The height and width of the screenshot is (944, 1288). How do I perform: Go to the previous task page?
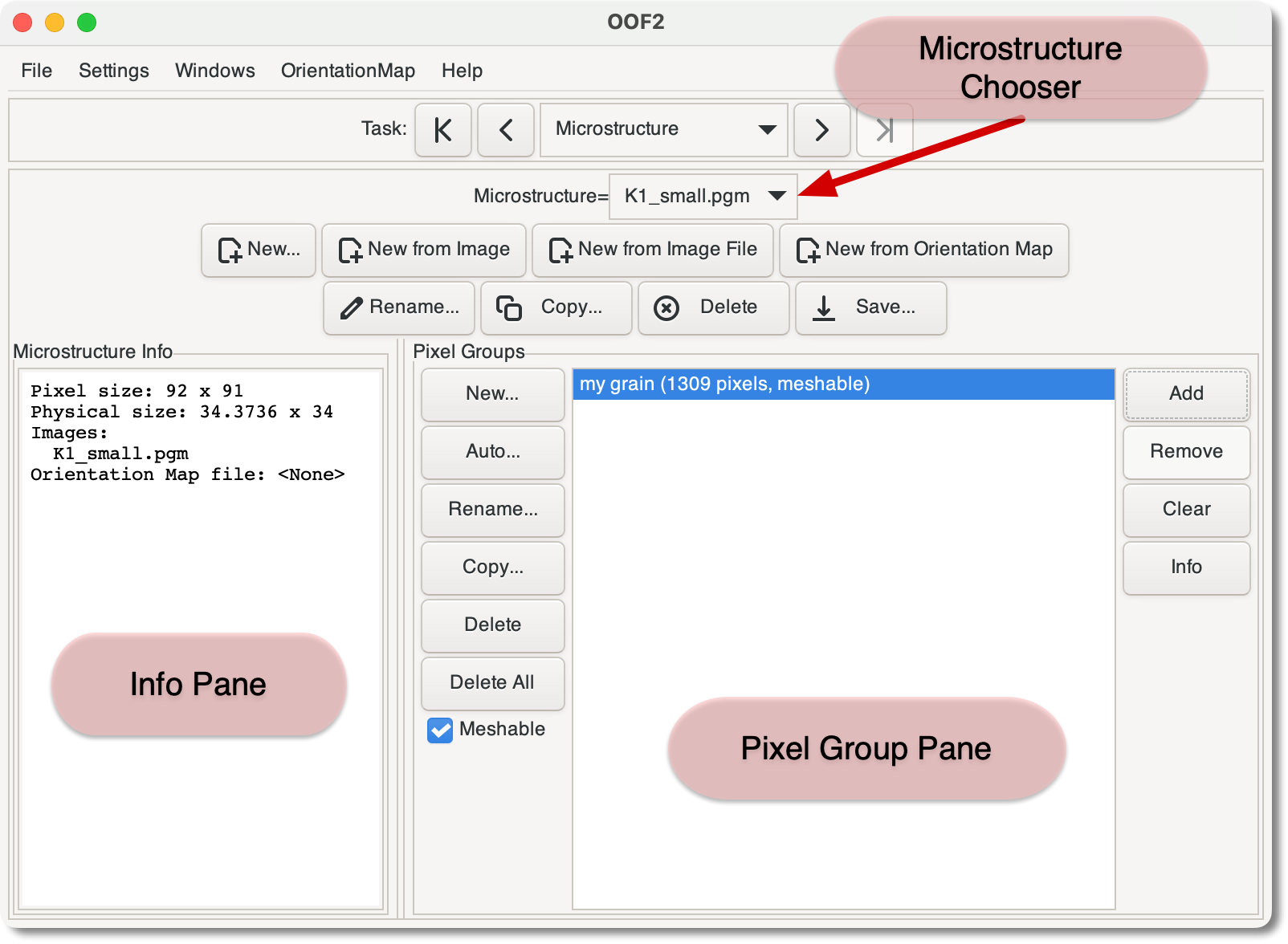pos(505,130)
